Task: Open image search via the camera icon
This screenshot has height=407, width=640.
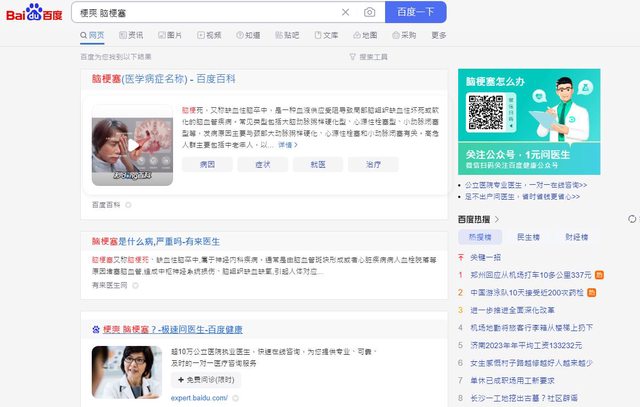Action: 369,12
